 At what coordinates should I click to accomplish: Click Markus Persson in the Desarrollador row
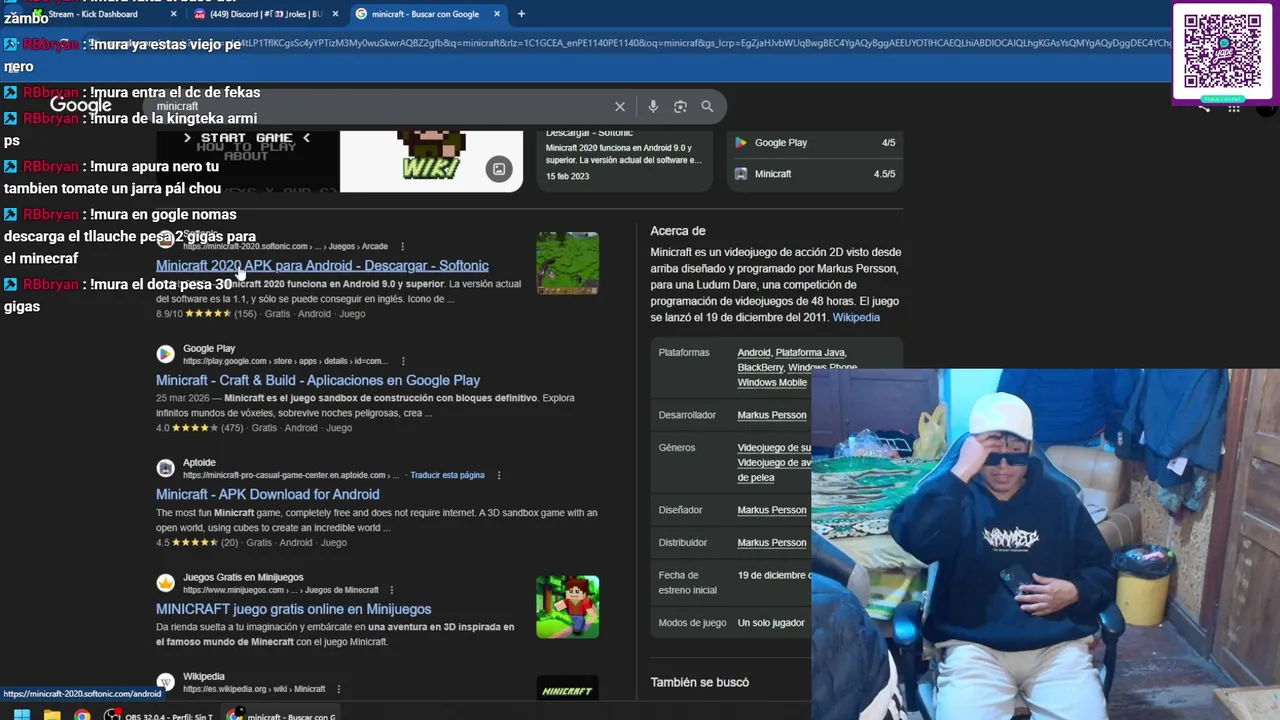tap(772, 415)
